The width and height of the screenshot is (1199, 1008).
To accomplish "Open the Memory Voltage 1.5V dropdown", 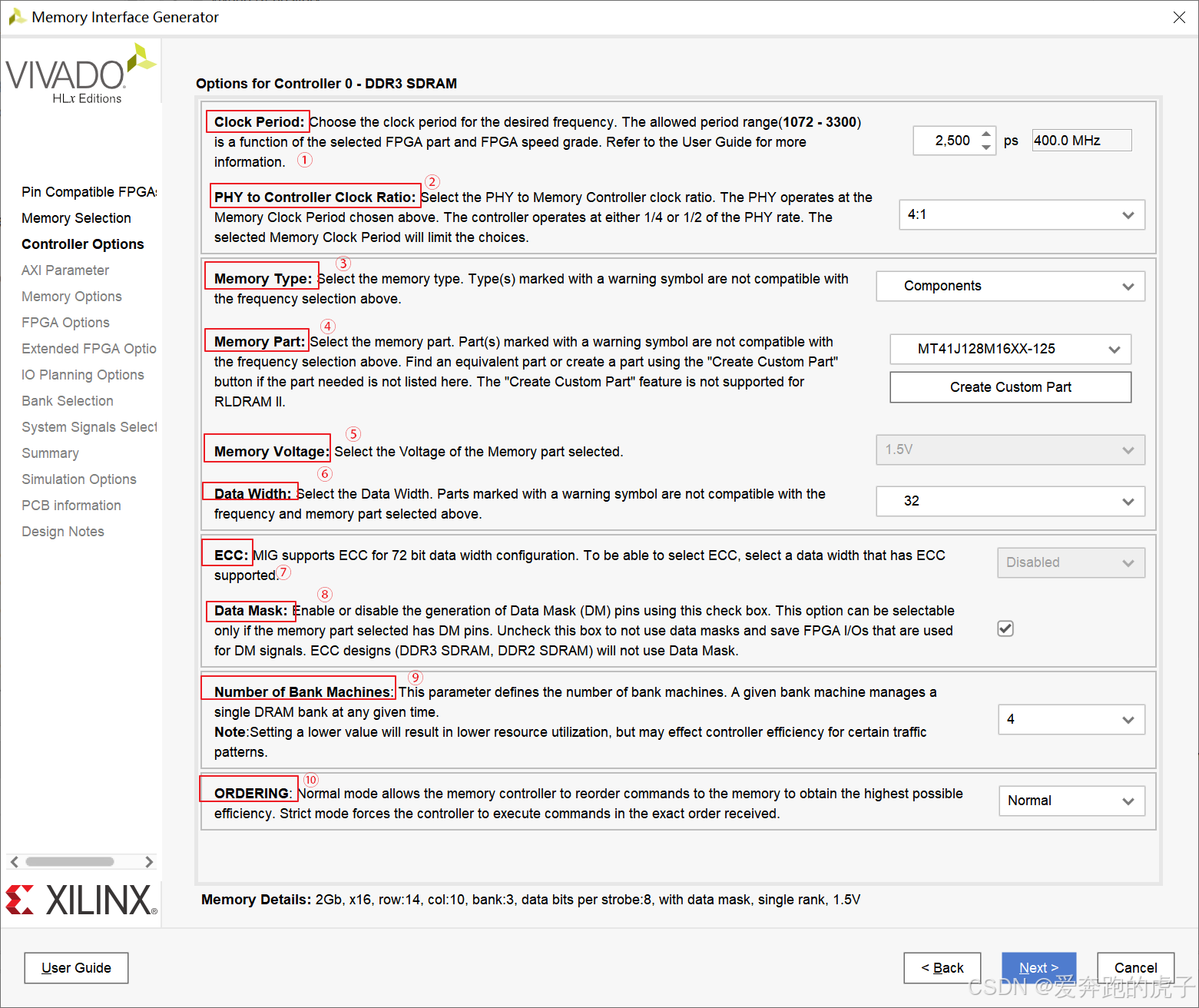I will [1010, 449].
